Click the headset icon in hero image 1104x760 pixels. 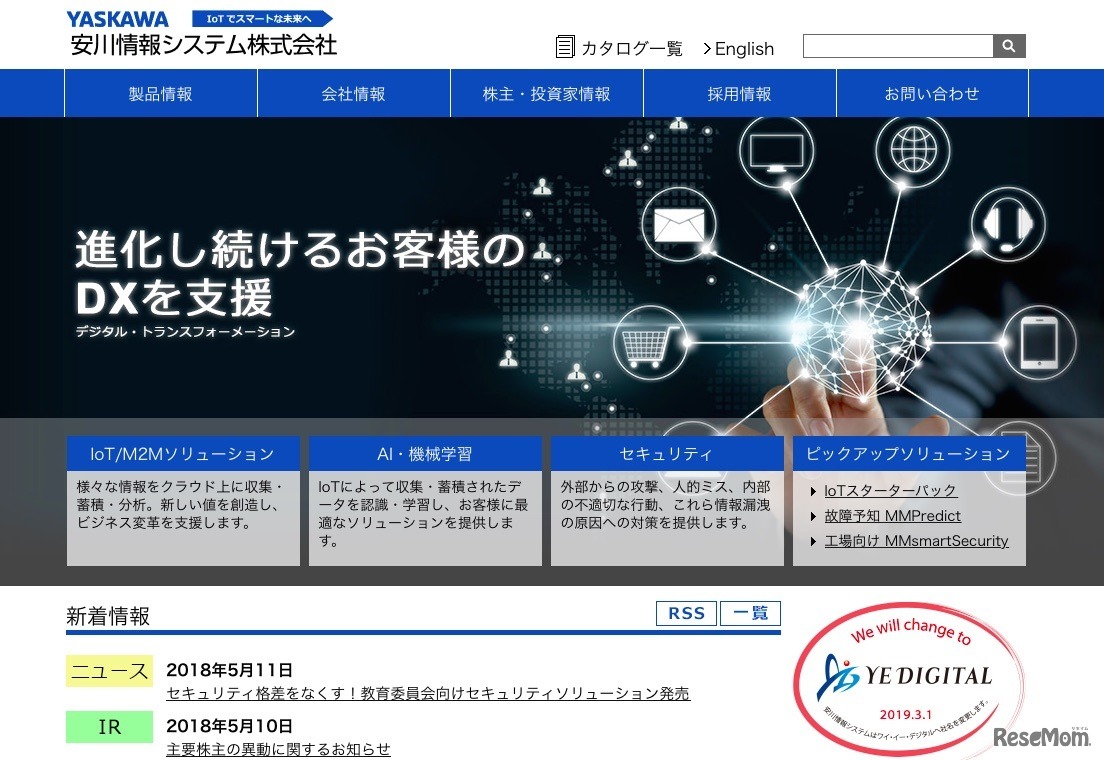pyautogui.click(x=1008, y=224)
